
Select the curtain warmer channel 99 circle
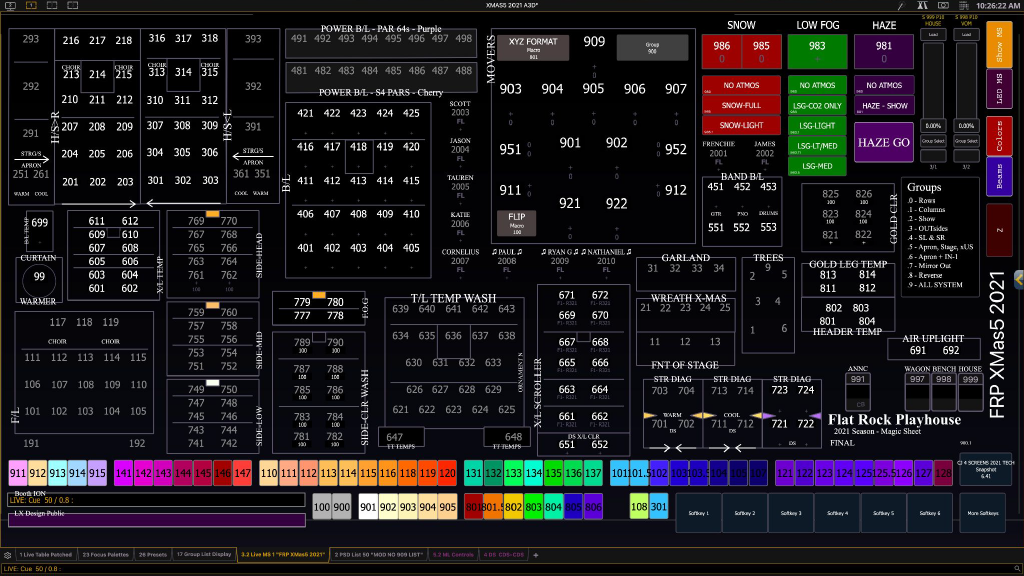pyautogui.click(x=39, y=280)
